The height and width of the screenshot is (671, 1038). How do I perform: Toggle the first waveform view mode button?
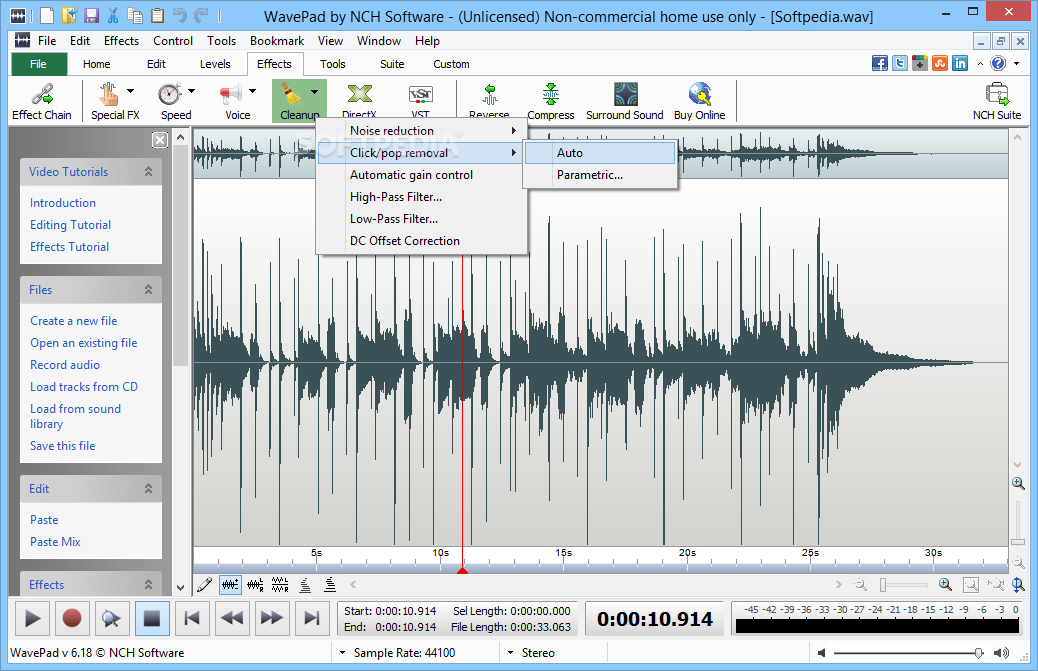(x=230, y=584)
